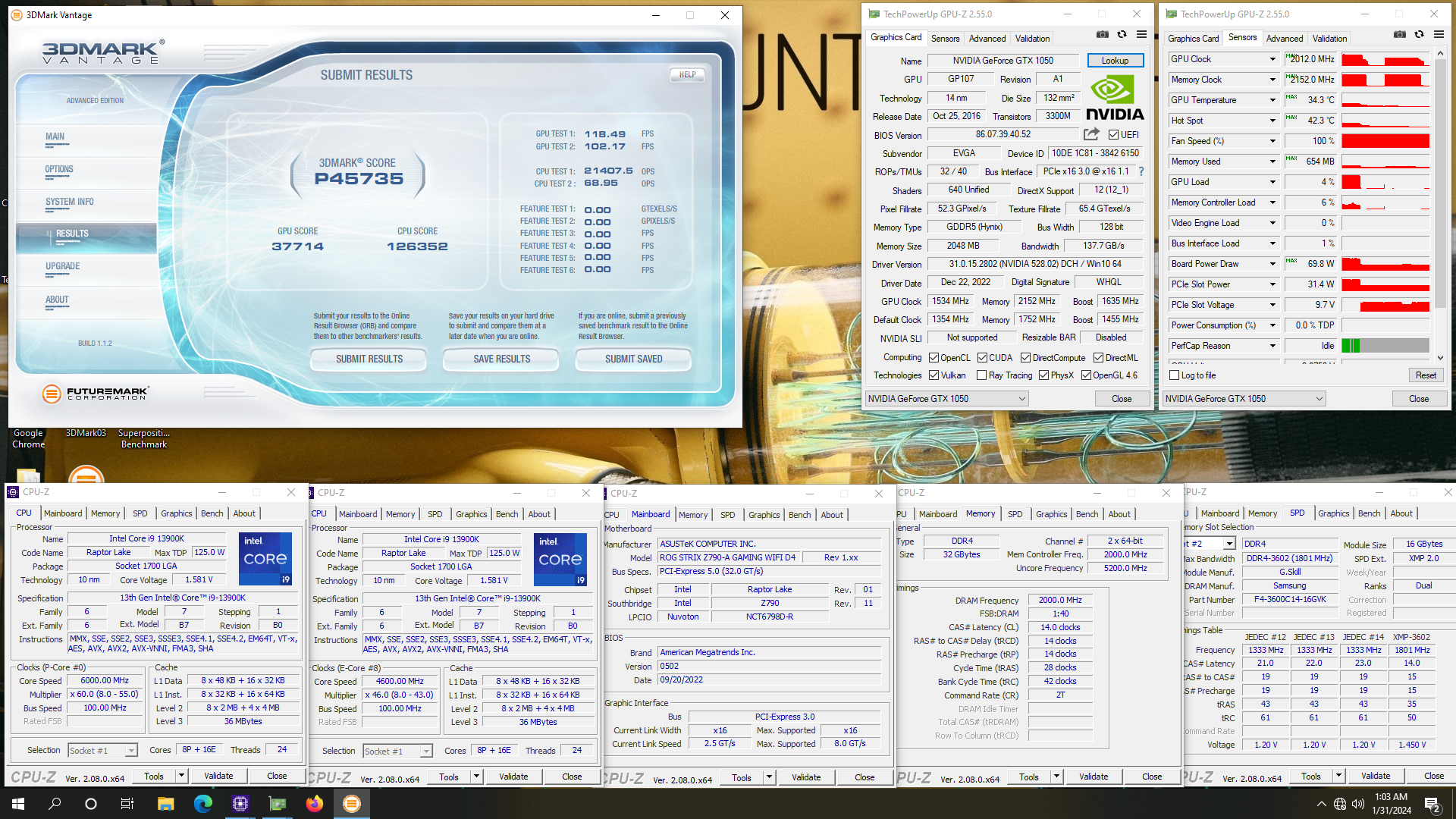1456x819 pixels.
Task: Toggle PhysX checkbox
Action: (x=1044, y=375)
